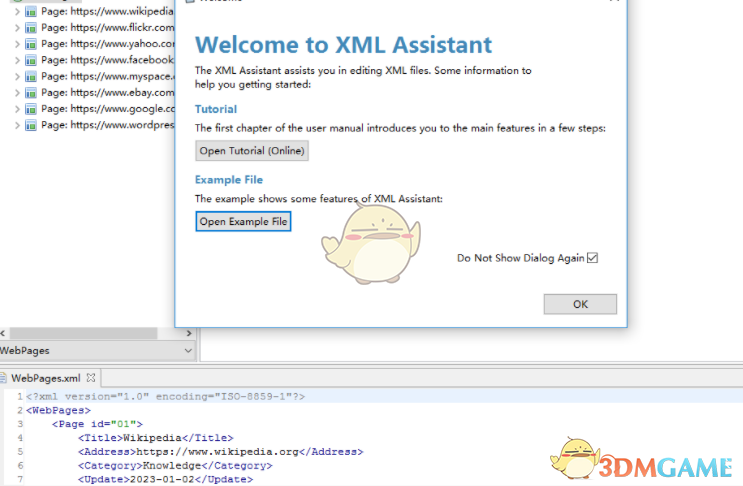Image resolution: width=743 pixels, height=486 pixels.
Task: Click the <Page id="01"> tag in editor
Action: tap(97, 424)
